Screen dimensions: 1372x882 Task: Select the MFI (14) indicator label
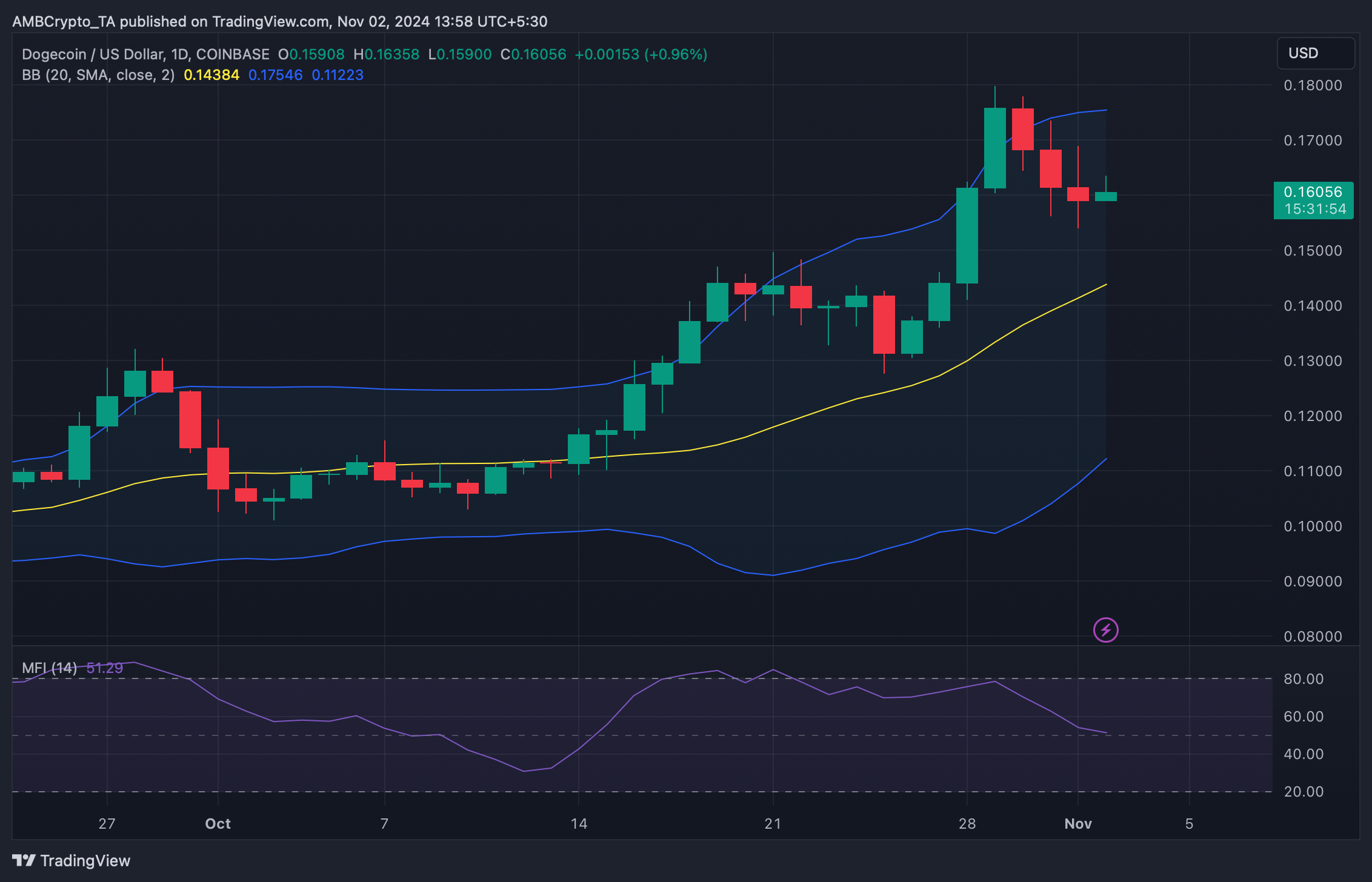click(x=50, y=668)
